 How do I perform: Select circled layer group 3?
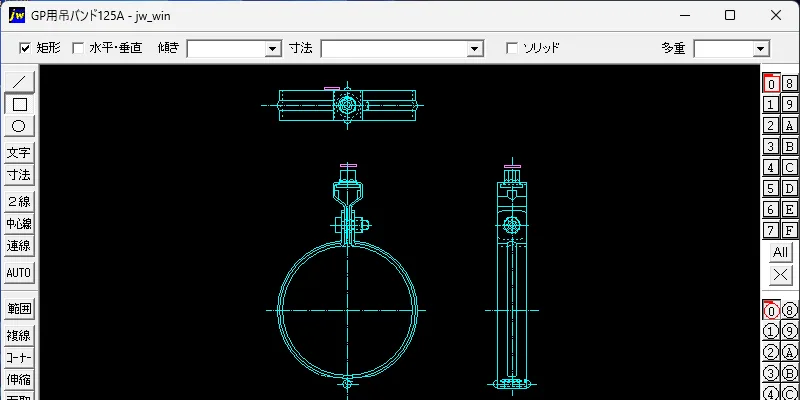tap(771, 373)
